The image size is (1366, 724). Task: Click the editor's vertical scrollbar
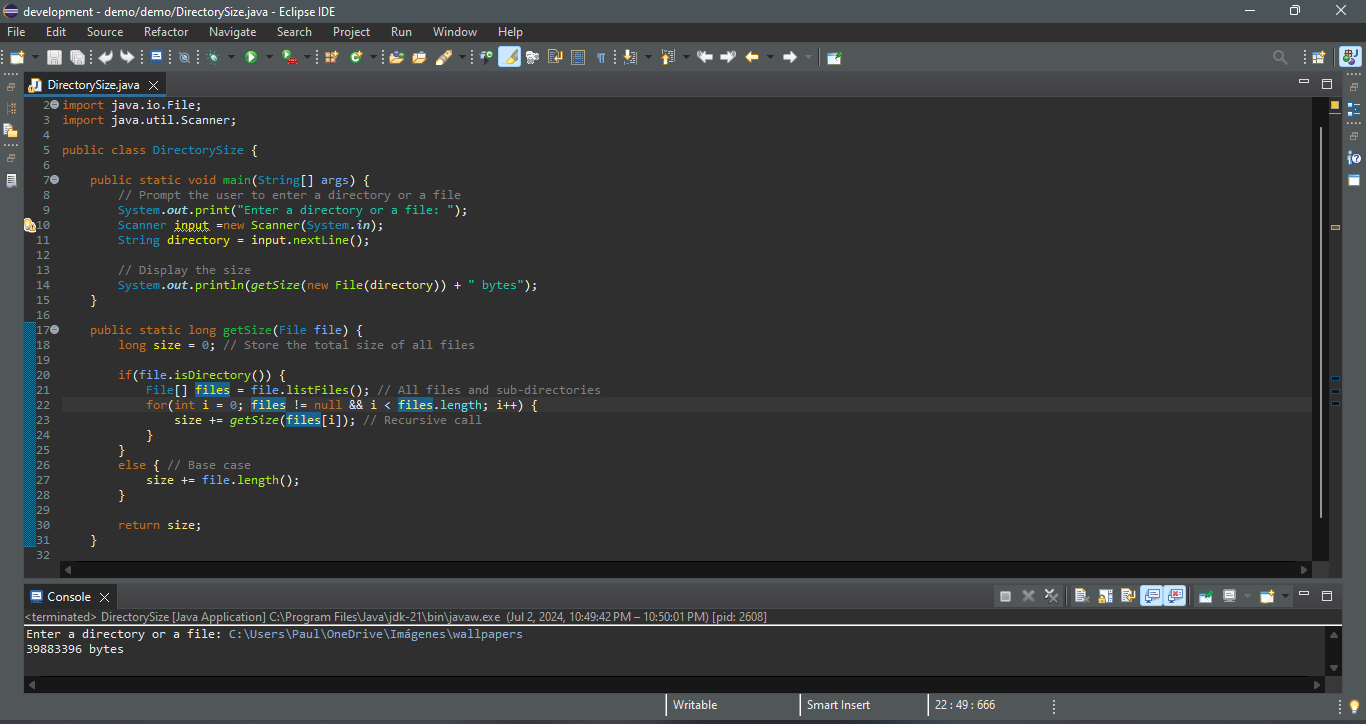(x=1321, y=320)
